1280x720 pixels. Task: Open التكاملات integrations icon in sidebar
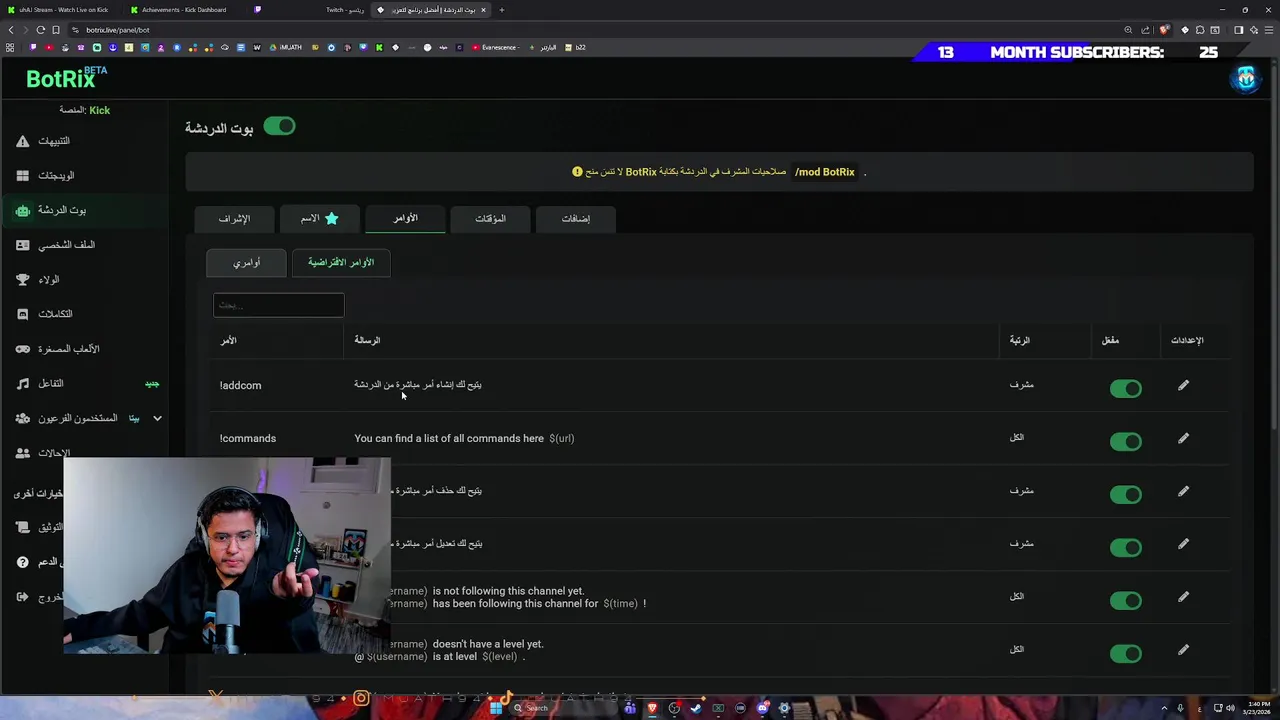coord(23,314)
